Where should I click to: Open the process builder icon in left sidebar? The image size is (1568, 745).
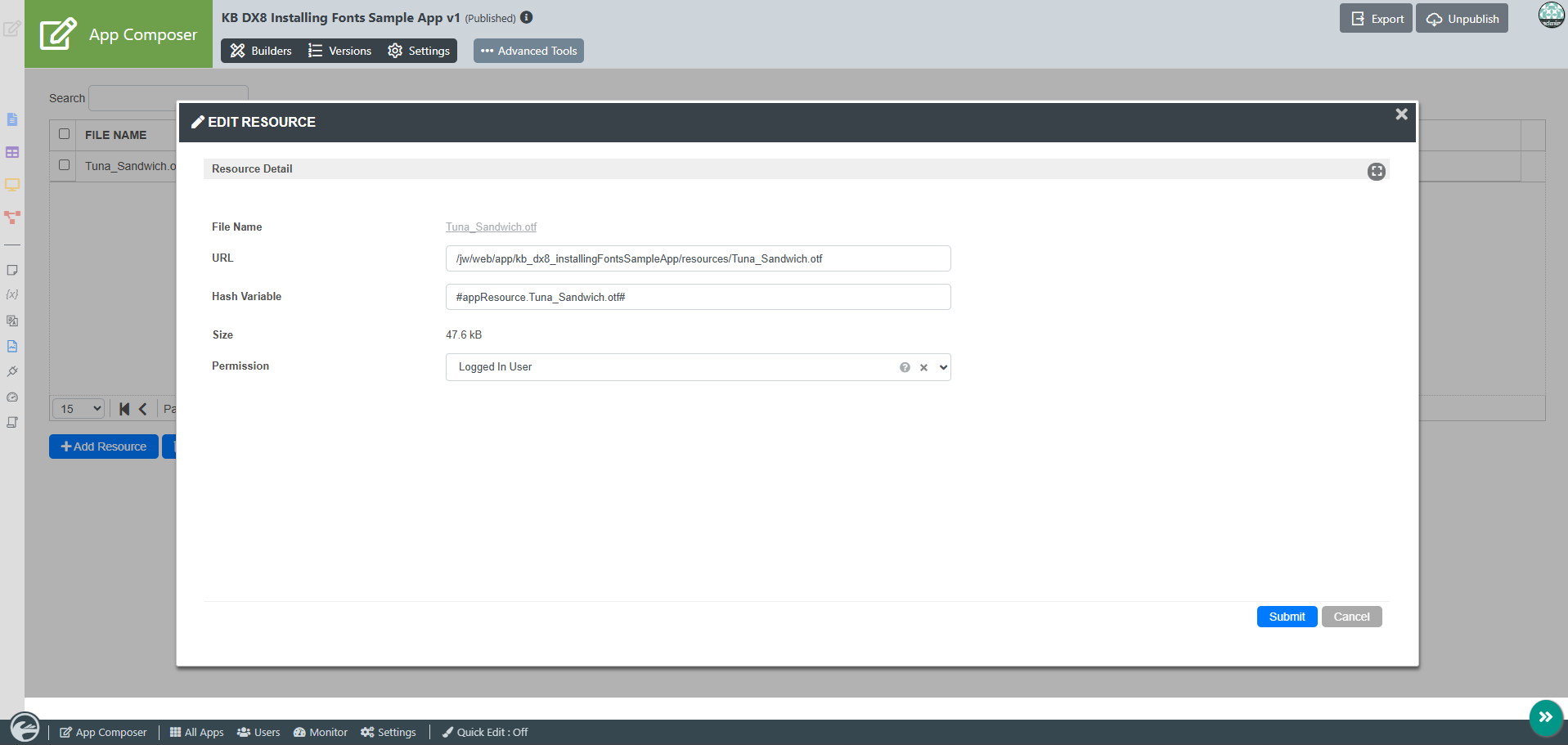point(12,218)
